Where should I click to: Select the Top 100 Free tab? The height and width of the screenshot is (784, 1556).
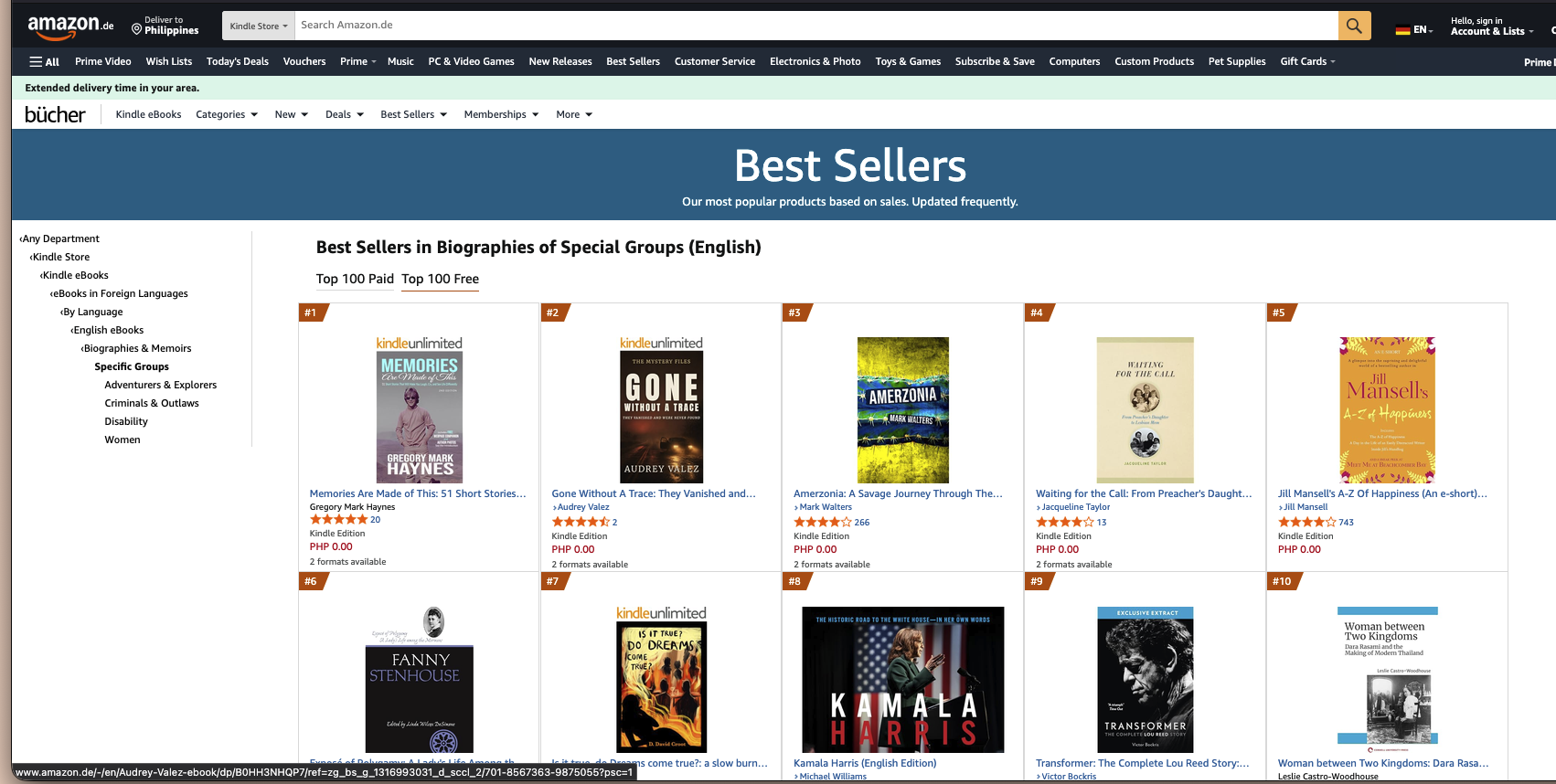click(440, 279)
